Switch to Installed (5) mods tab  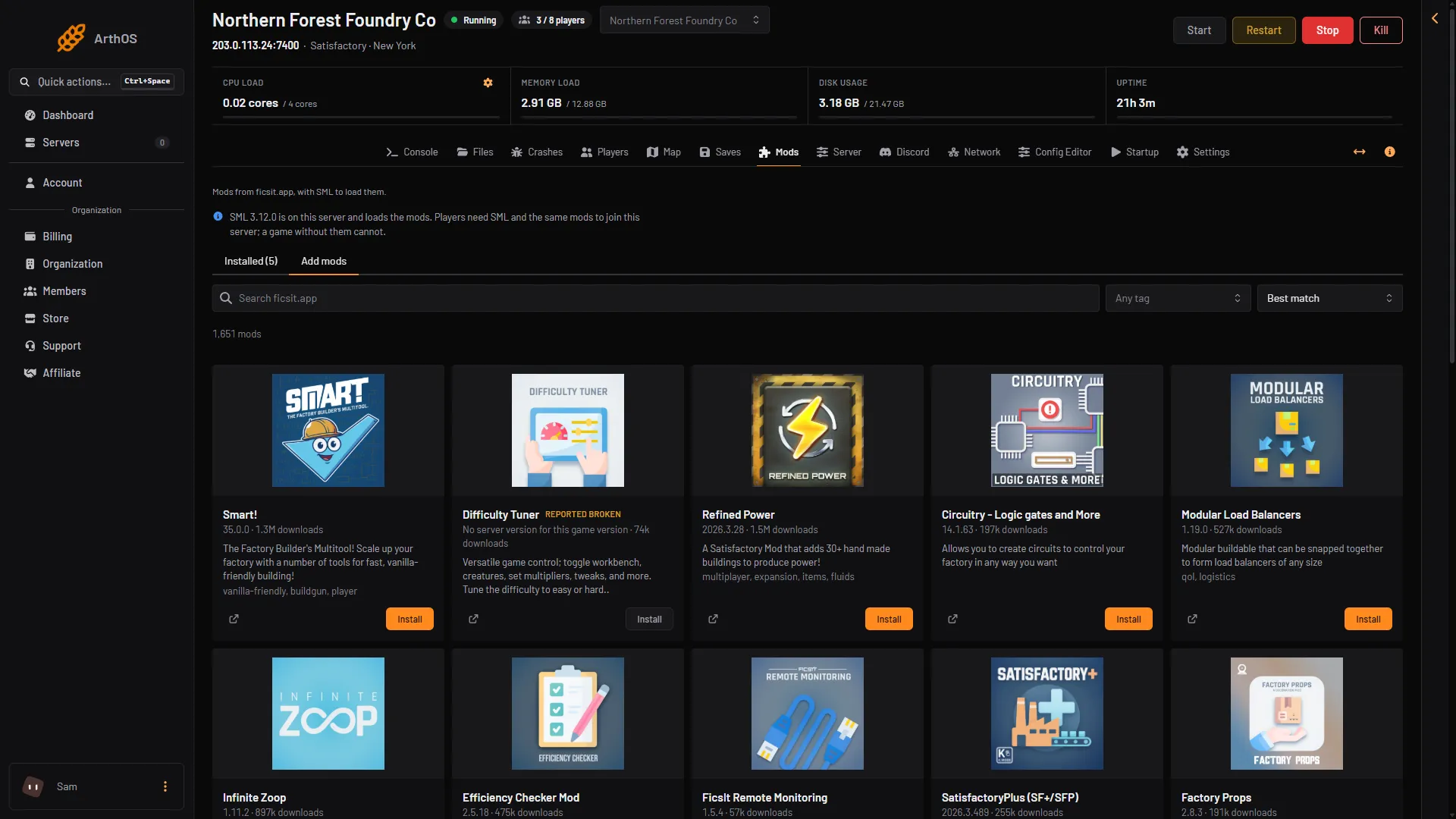251,261
